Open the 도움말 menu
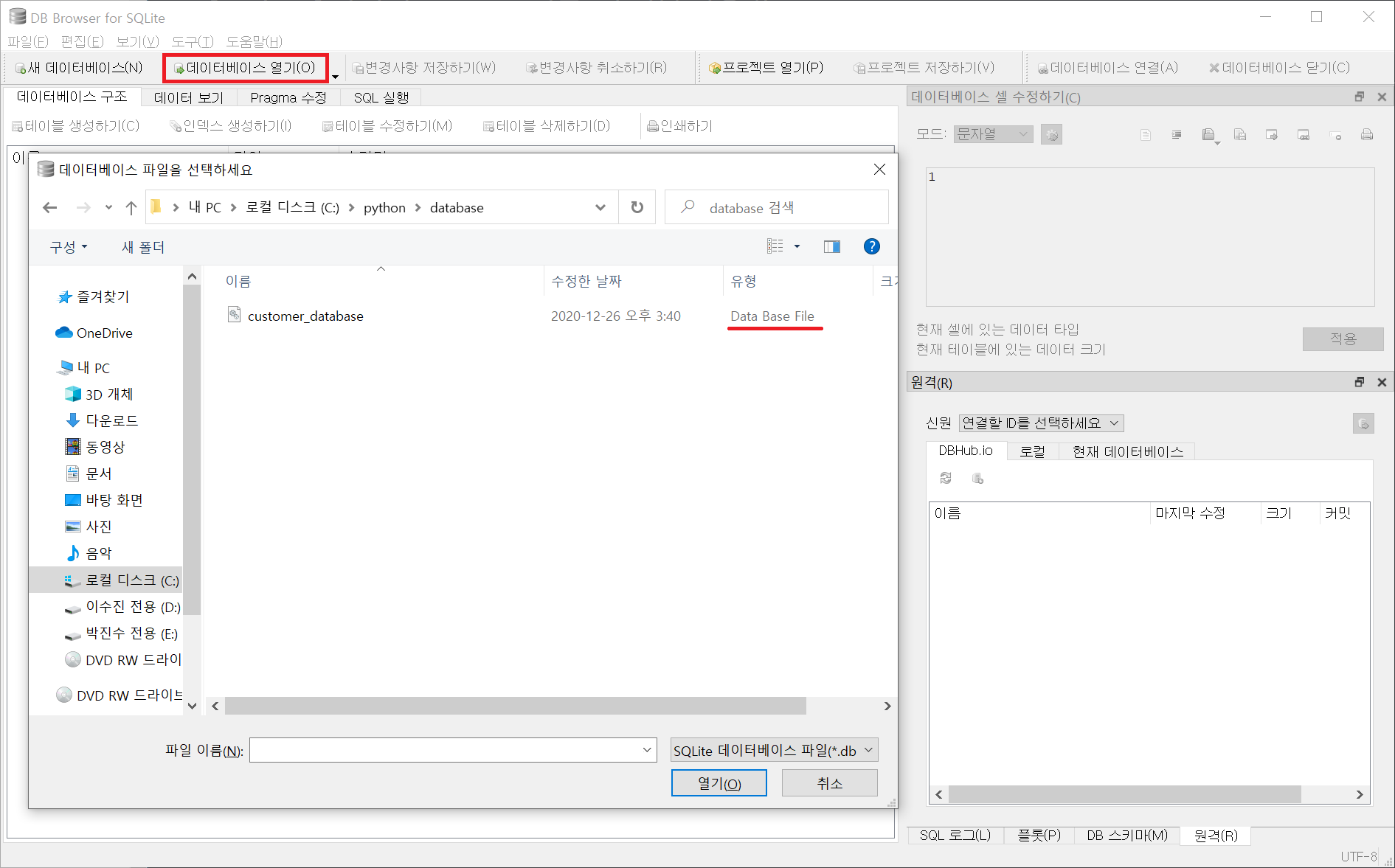This screenshot has height=868, width=1395. pos(254,41)
